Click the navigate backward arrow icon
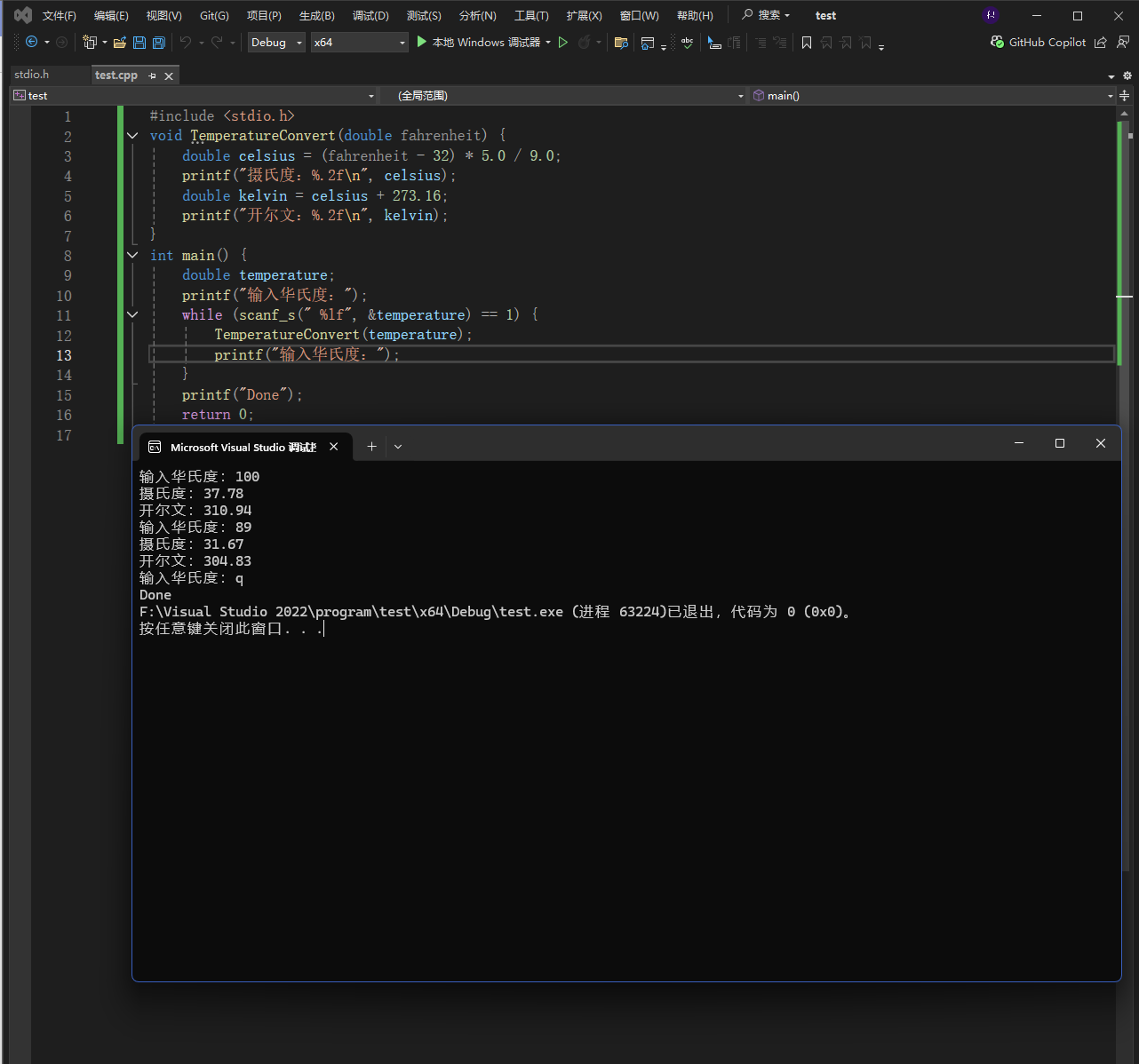1139x1064 pixels. point(31,42)
